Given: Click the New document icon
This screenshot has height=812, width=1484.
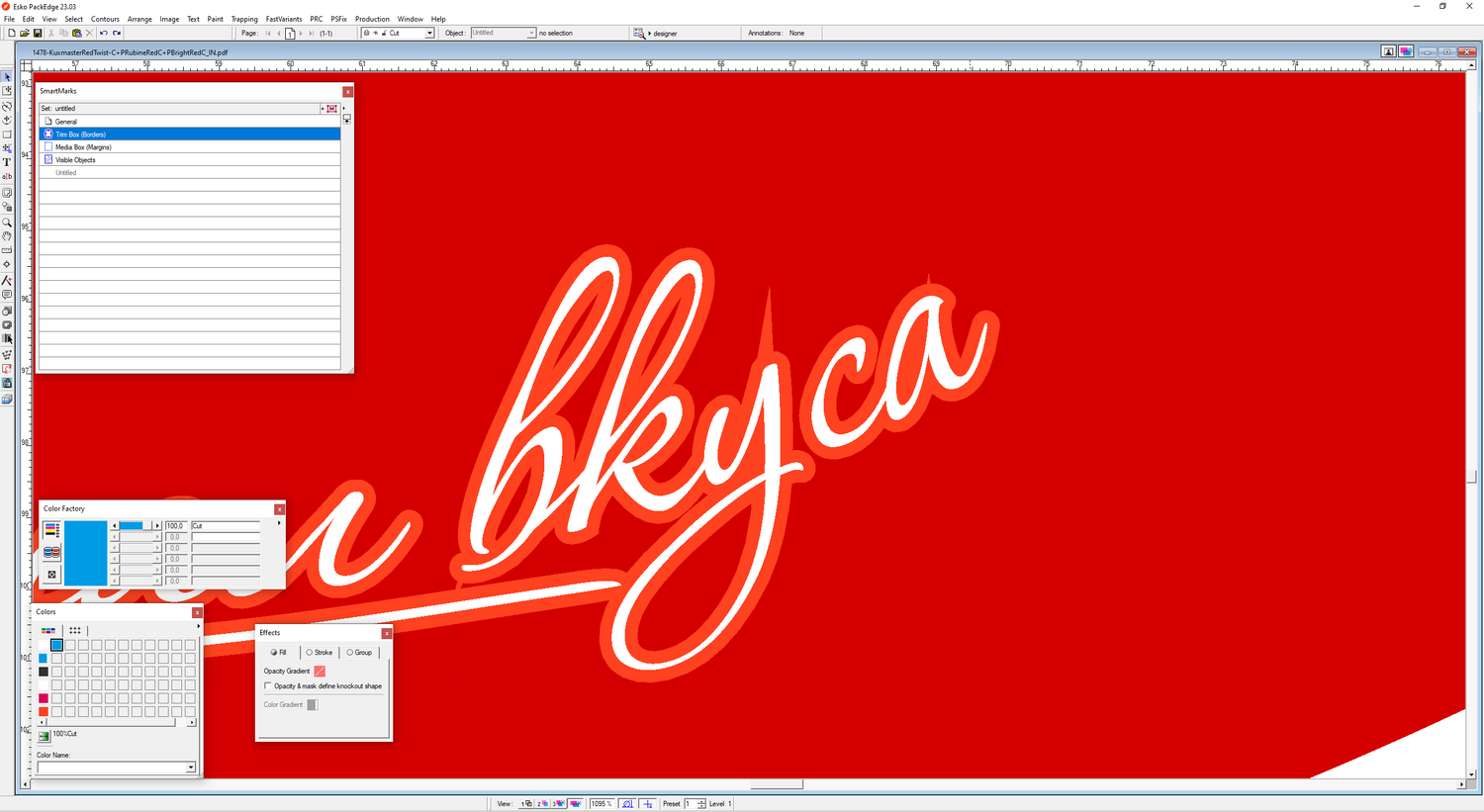Looking at the screenshot, I should (11, 33).
